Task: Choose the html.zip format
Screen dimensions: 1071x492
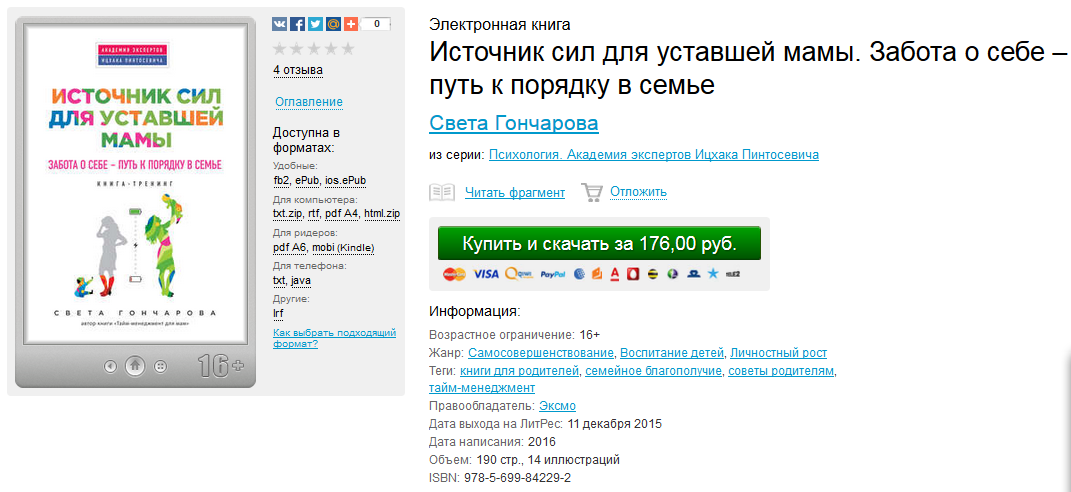Action: 382,213
